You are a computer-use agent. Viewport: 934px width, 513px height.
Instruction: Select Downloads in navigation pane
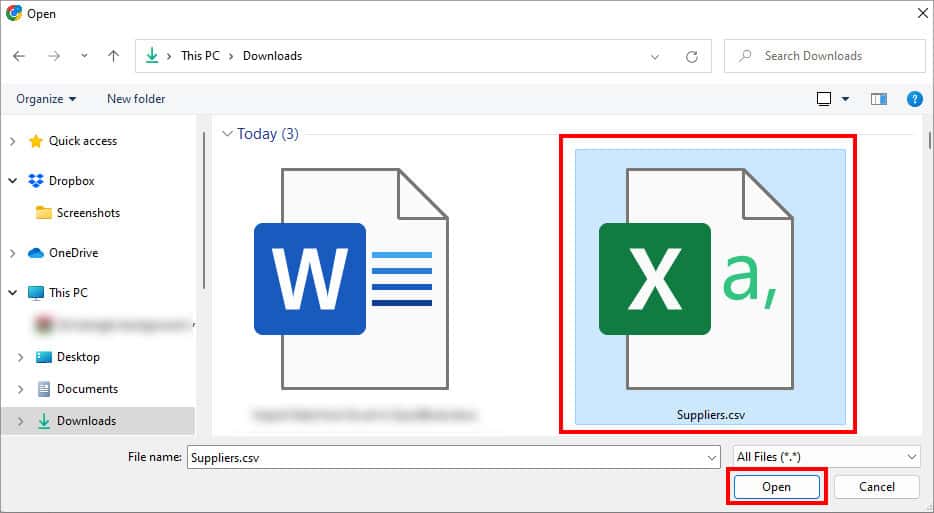86,421
